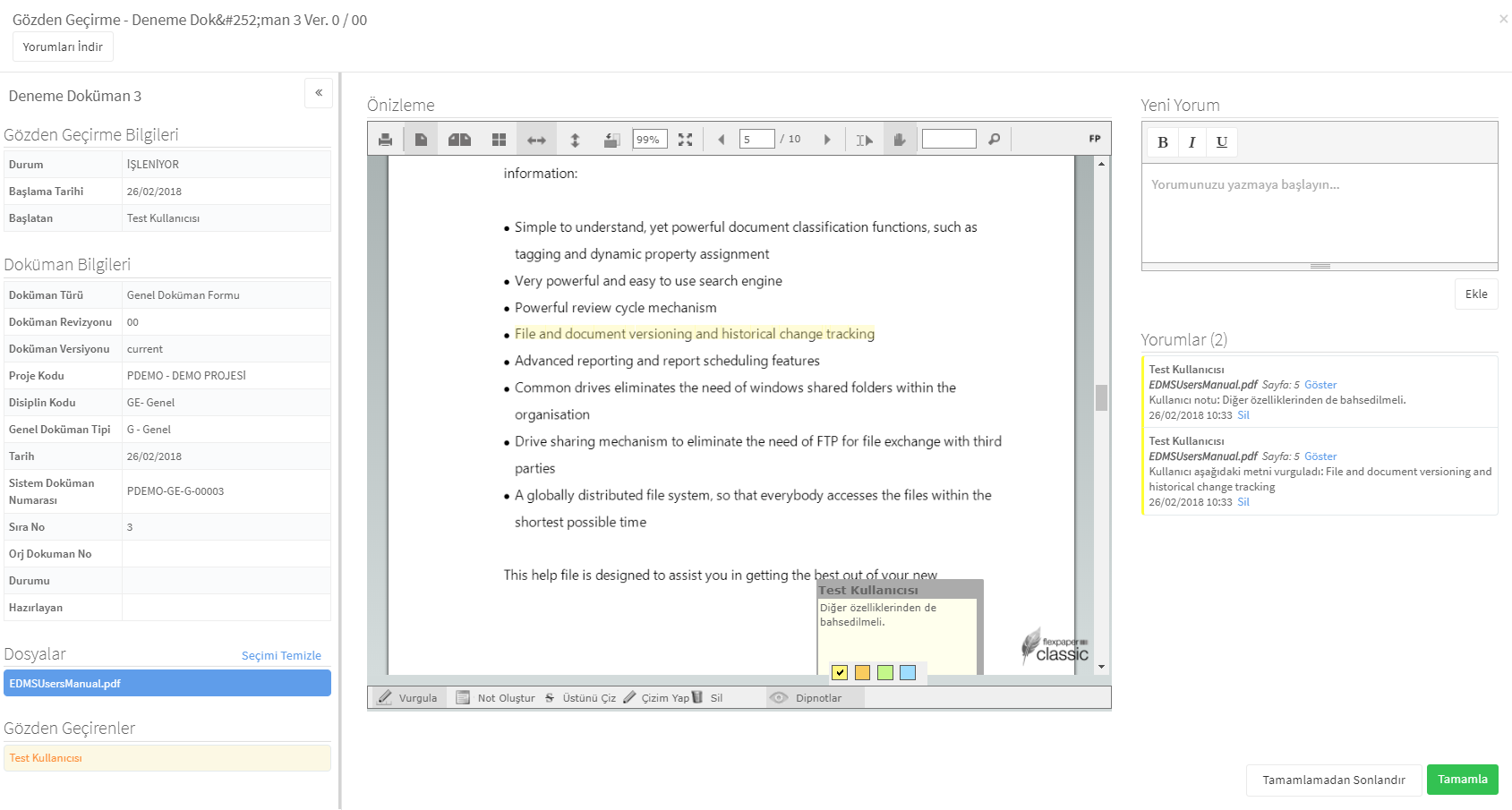Screen dimensions: 1512x810
Task: Click the green Tamamla button
Action: (1462, 780)
